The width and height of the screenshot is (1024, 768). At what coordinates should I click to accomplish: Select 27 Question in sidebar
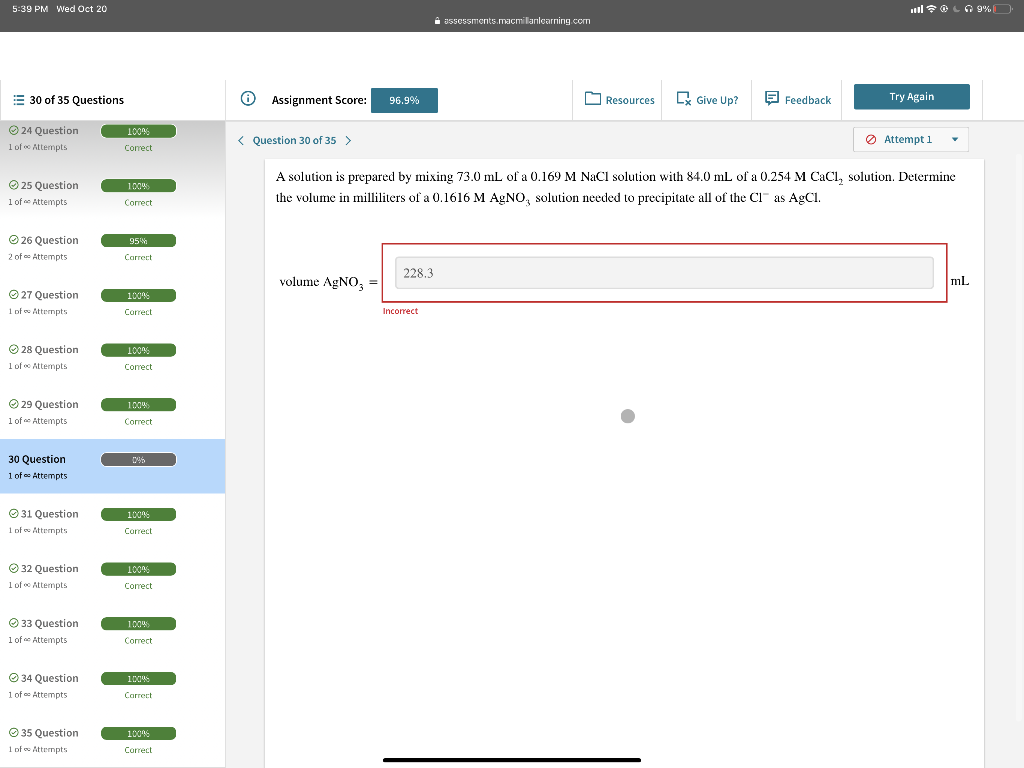50,295
